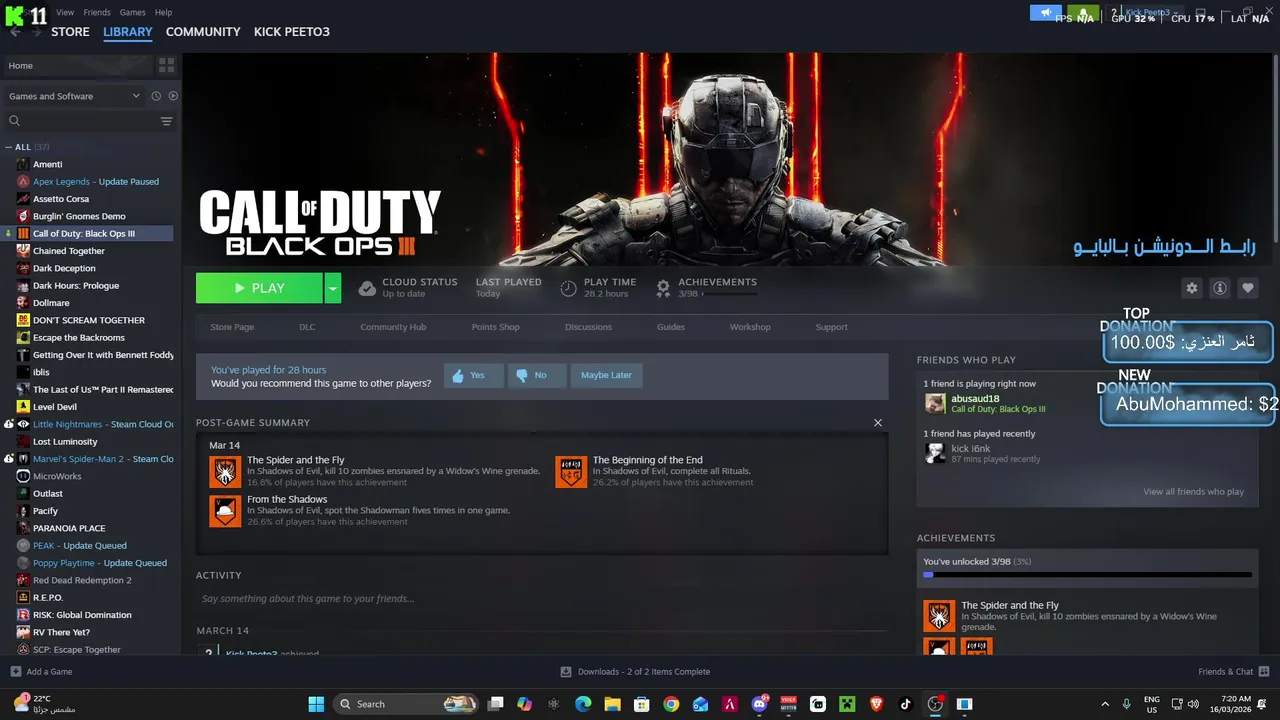Open TikTok from the taskbar
1280x720 pixels.
[905, 704]
